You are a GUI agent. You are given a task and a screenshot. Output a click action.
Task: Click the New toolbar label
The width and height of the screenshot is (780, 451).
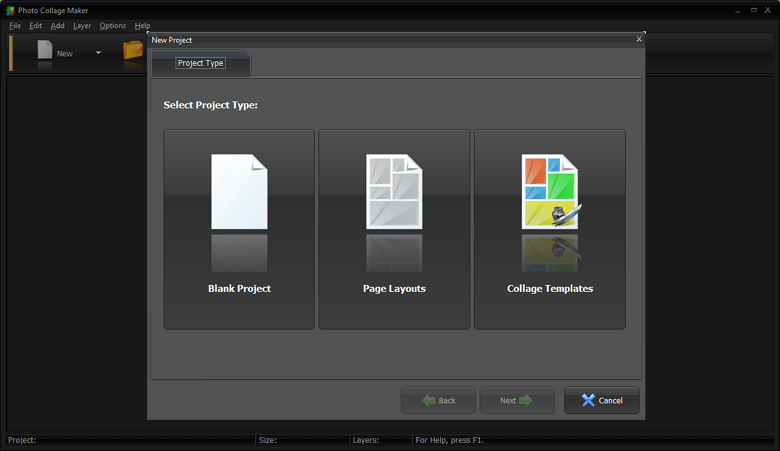coord(65,53)
